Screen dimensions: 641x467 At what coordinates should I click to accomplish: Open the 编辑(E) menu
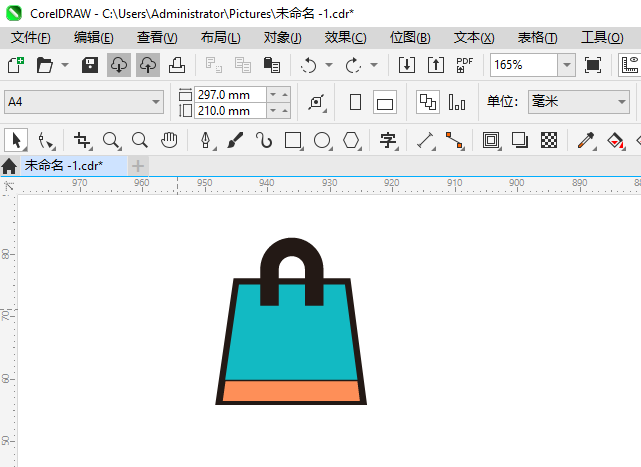[94, 38]
